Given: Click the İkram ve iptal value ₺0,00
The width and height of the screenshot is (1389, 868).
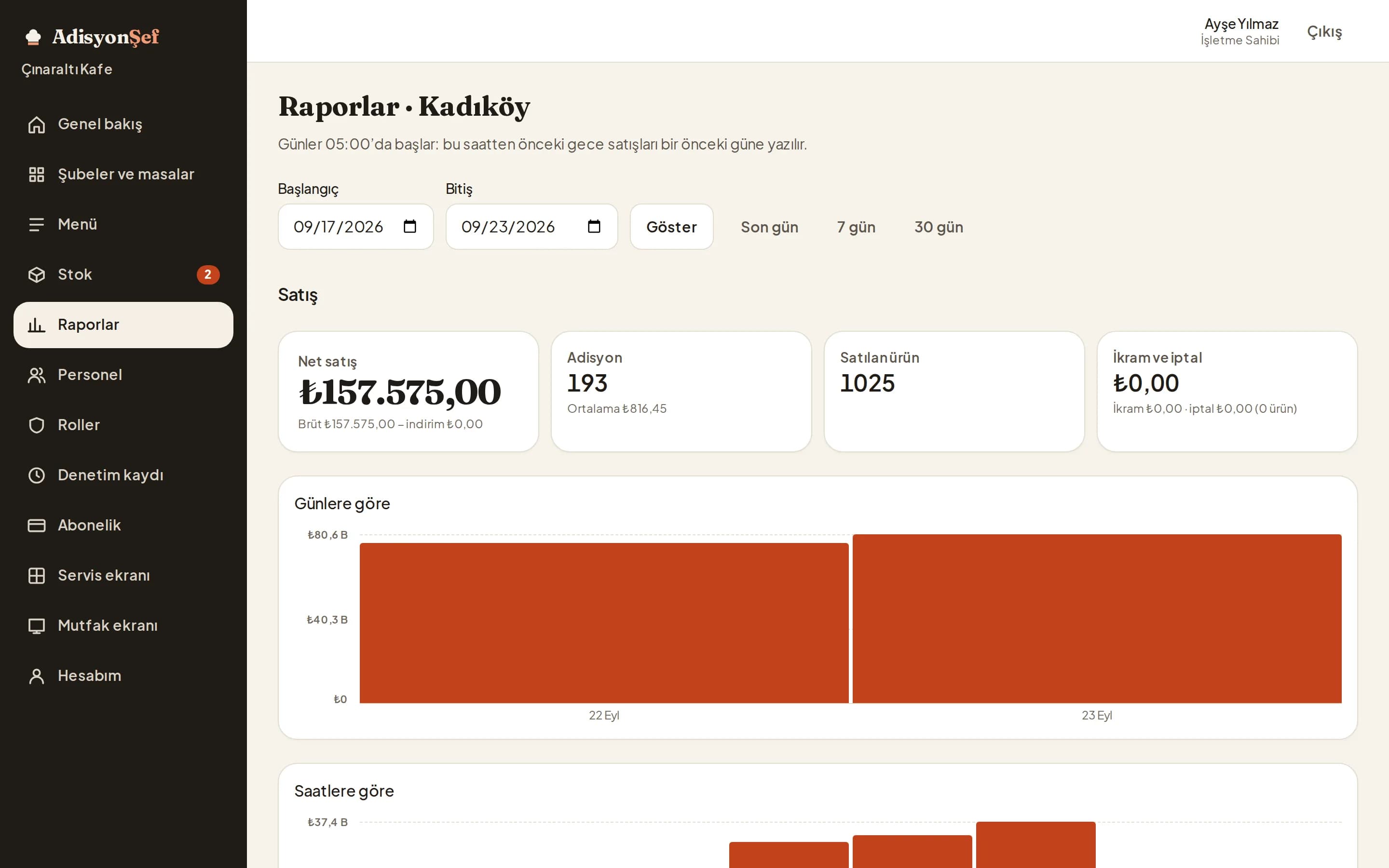Looking at the screenshot, I should [x=1145, y=383].
